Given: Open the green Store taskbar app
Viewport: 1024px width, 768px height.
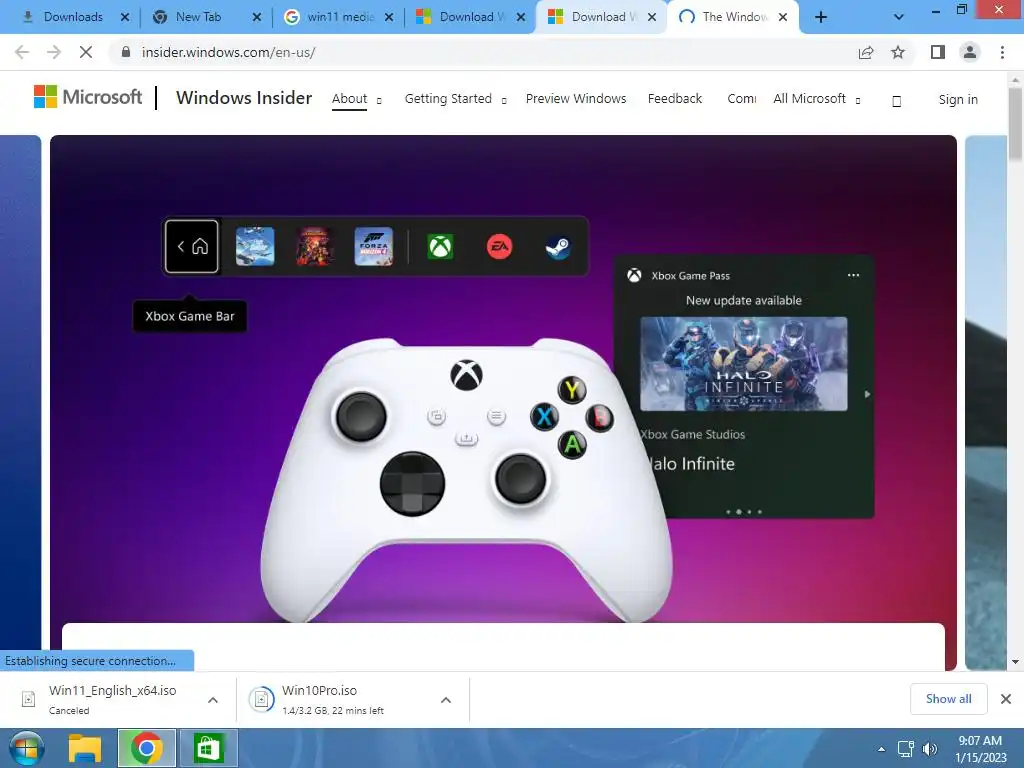Looking at the screenshot, I should (208, 748).
